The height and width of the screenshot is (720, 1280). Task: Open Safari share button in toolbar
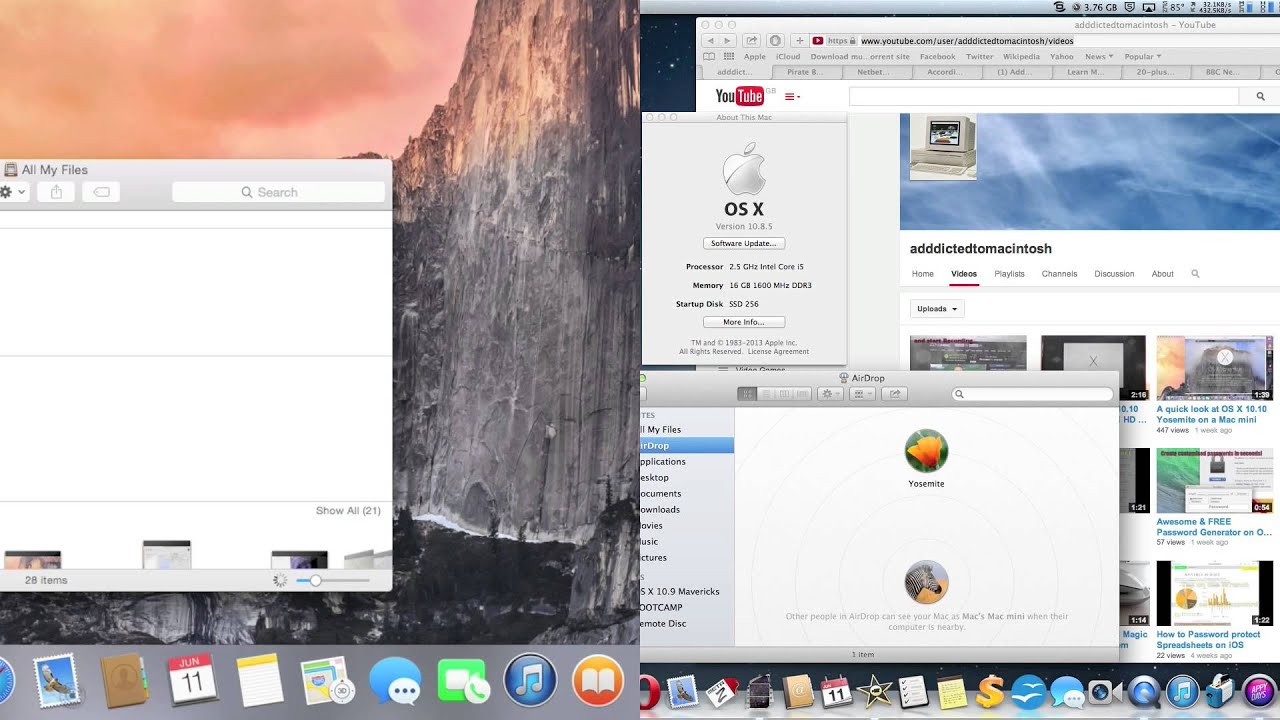click(751, 41)
